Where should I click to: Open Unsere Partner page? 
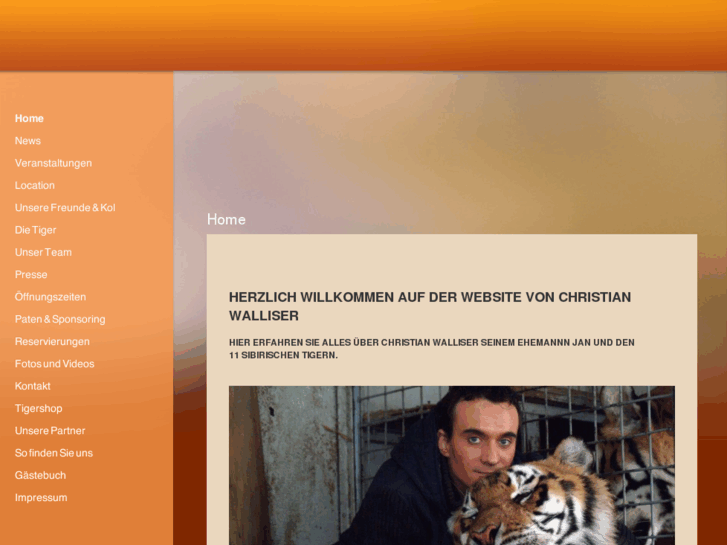pyautogui.click(x=50, y=430)
